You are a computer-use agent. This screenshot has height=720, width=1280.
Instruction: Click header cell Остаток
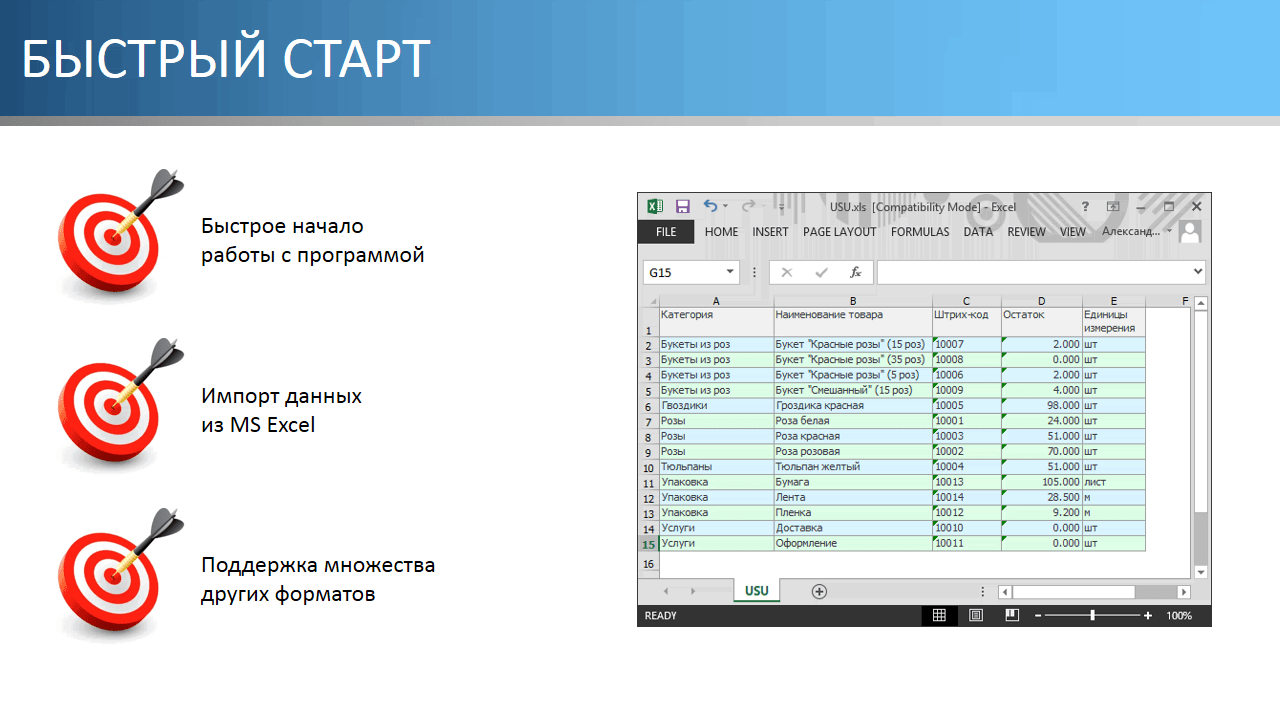click(x=1042, y=322)
